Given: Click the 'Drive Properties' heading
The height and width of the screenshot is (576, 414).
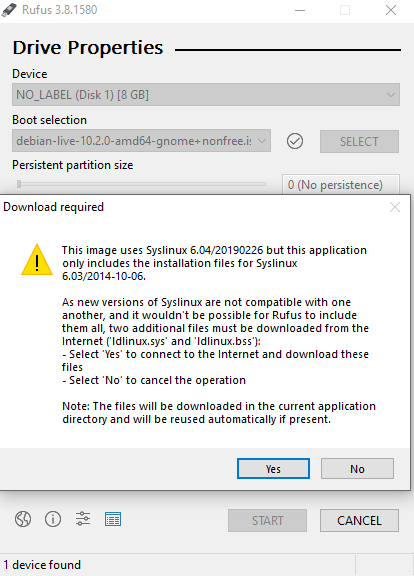Looking at the screenshot, I should [88, 48].
